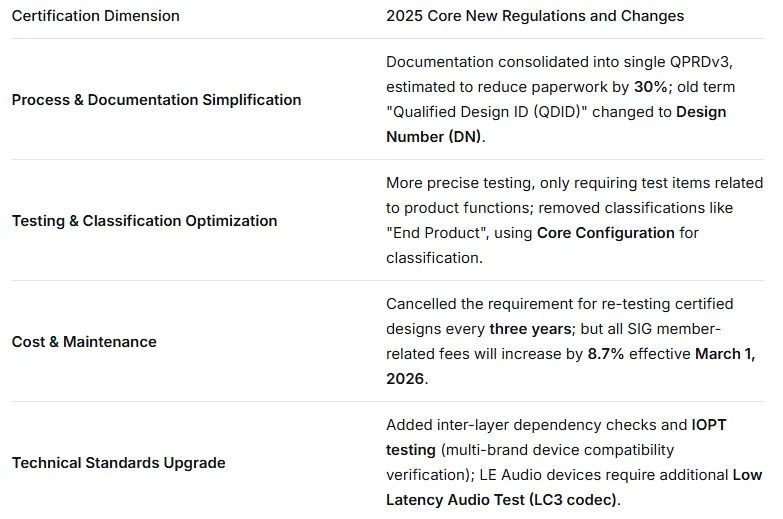The width and height of the screenshot is (783, 519).
Task: Click the bold "Design Number (DN)" term
Action: [x=700, y=112]
